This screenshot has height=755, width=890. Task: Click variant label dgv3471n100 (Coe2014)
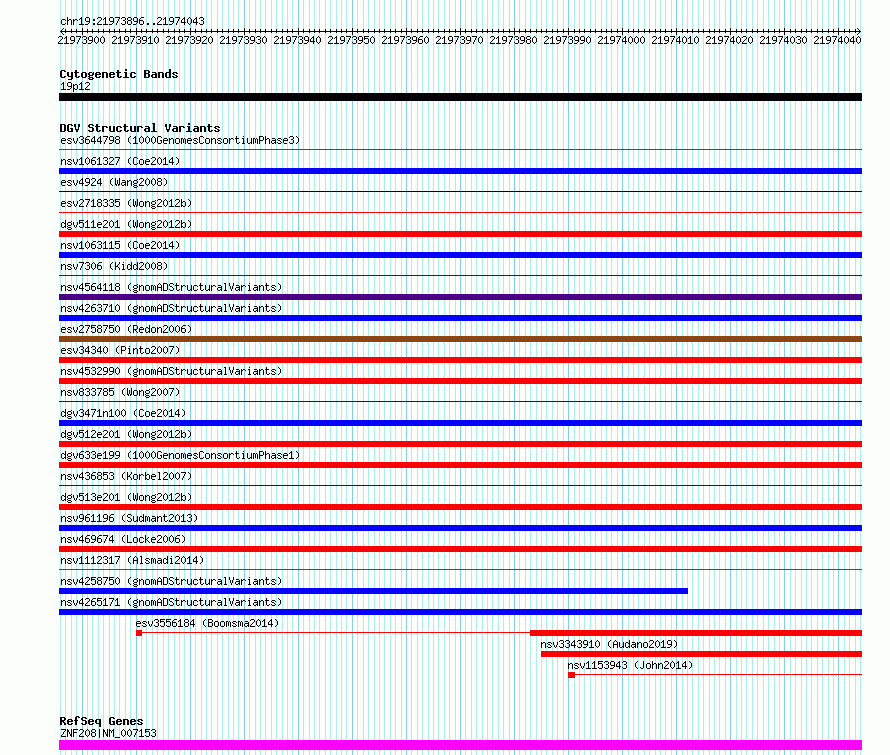tap(123, 413)
